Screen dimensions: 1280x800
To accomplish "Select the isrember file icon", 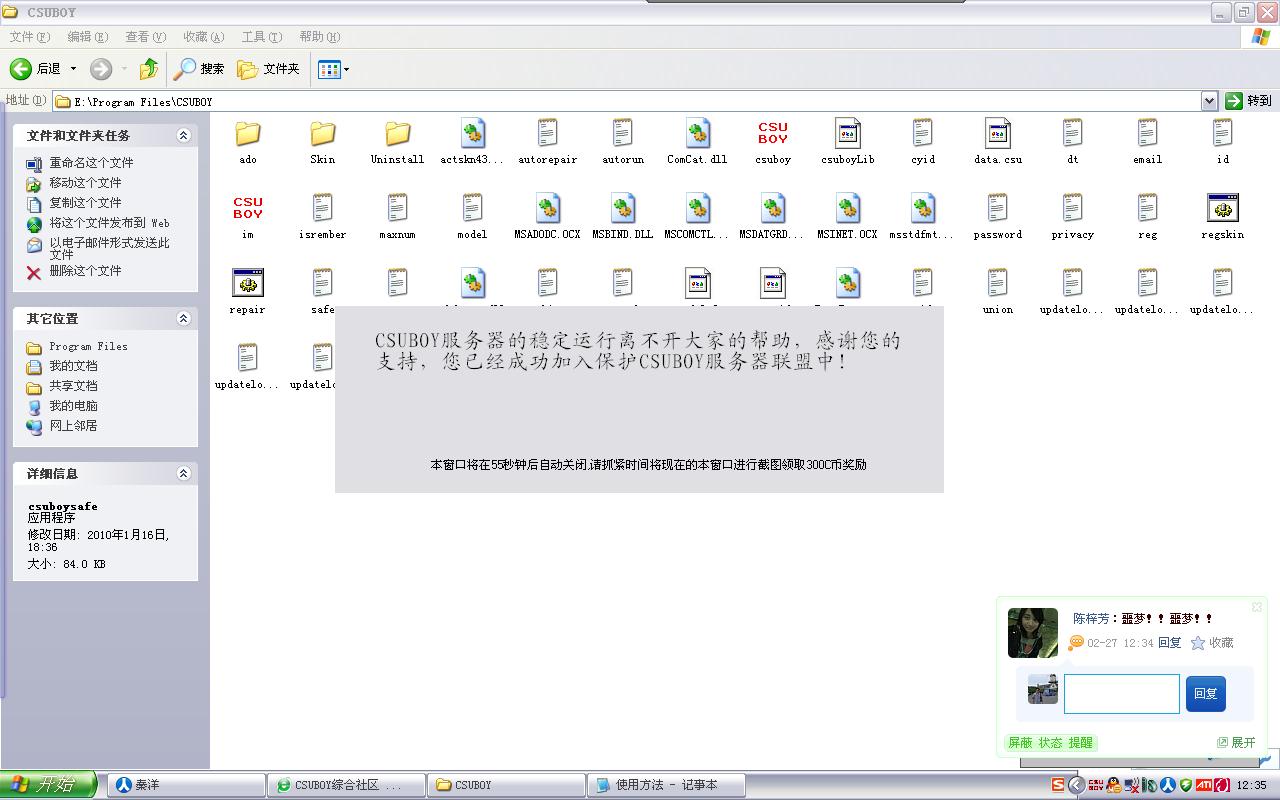I will 323,209.
